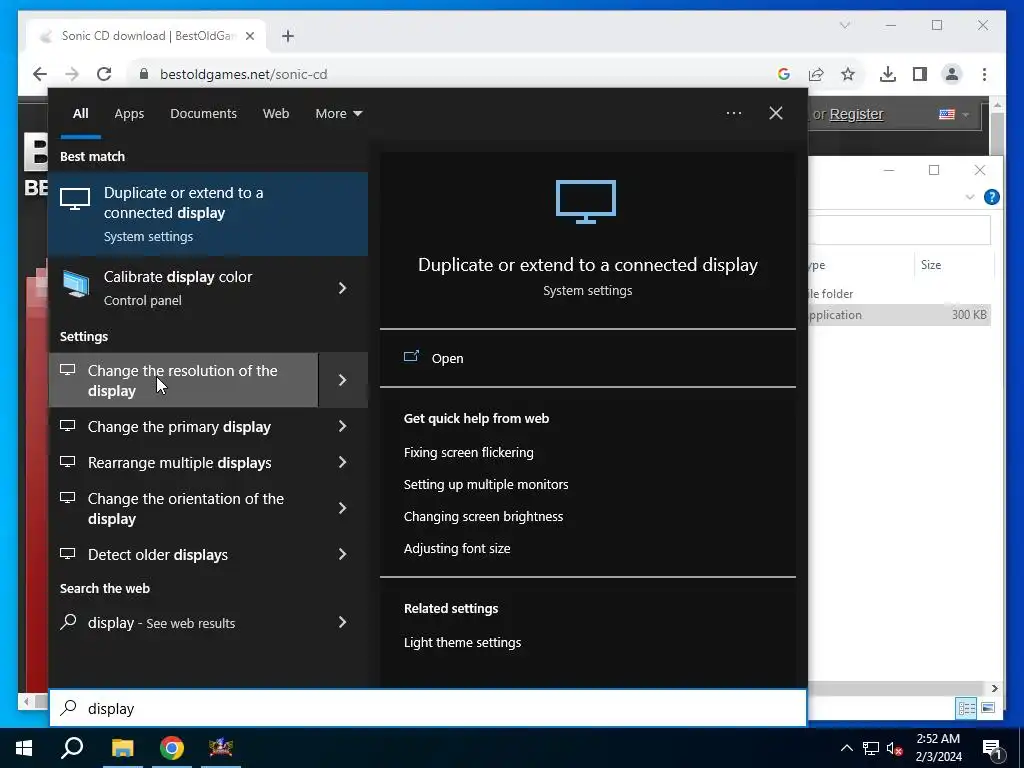
Task: Click the taskbar search magnifier
Action: click(72, 748)
